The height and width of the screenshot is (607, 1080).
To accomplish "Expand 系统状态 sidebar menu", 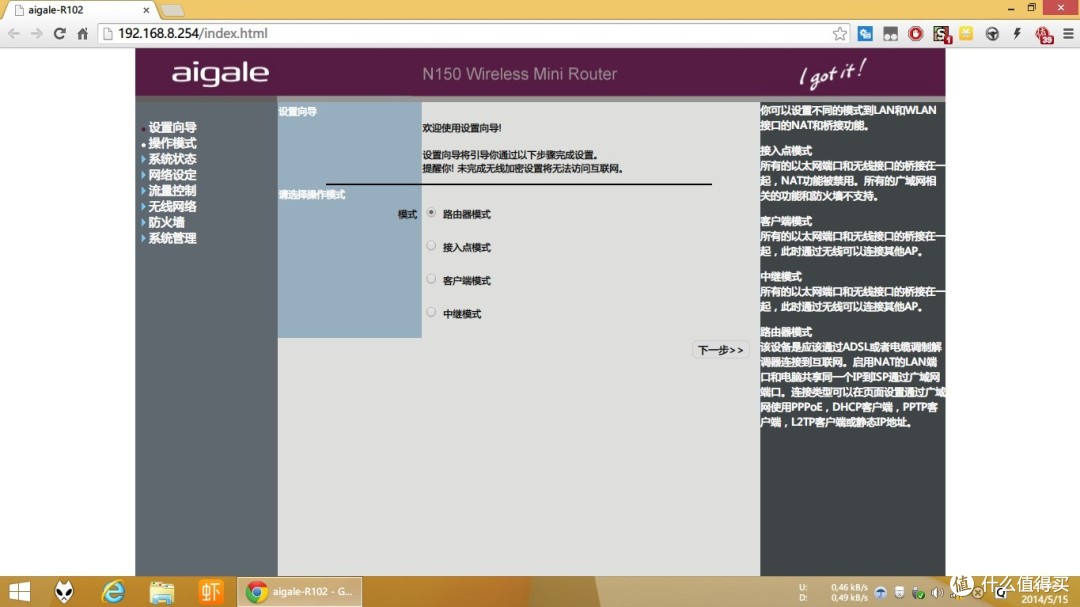I will coord(172,159).
